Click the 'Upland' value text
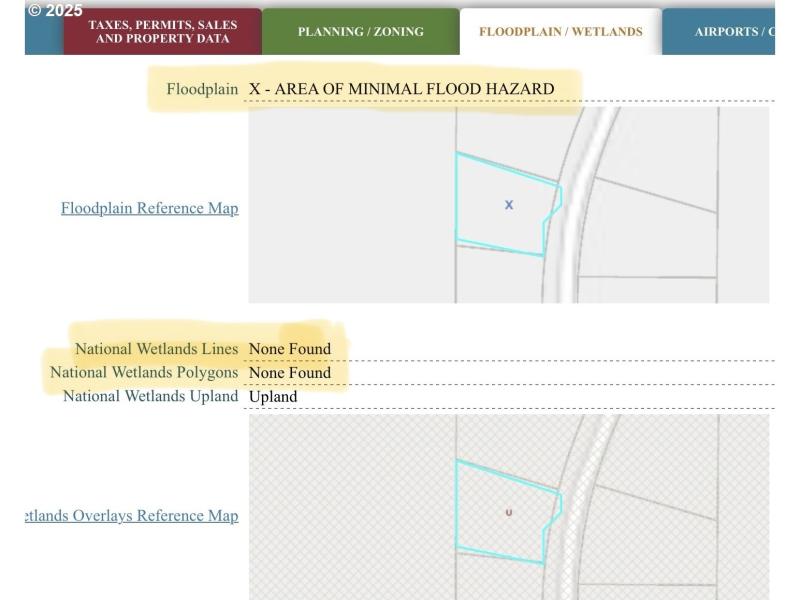The width and height of the screenshot is (800, 600). 273,397
